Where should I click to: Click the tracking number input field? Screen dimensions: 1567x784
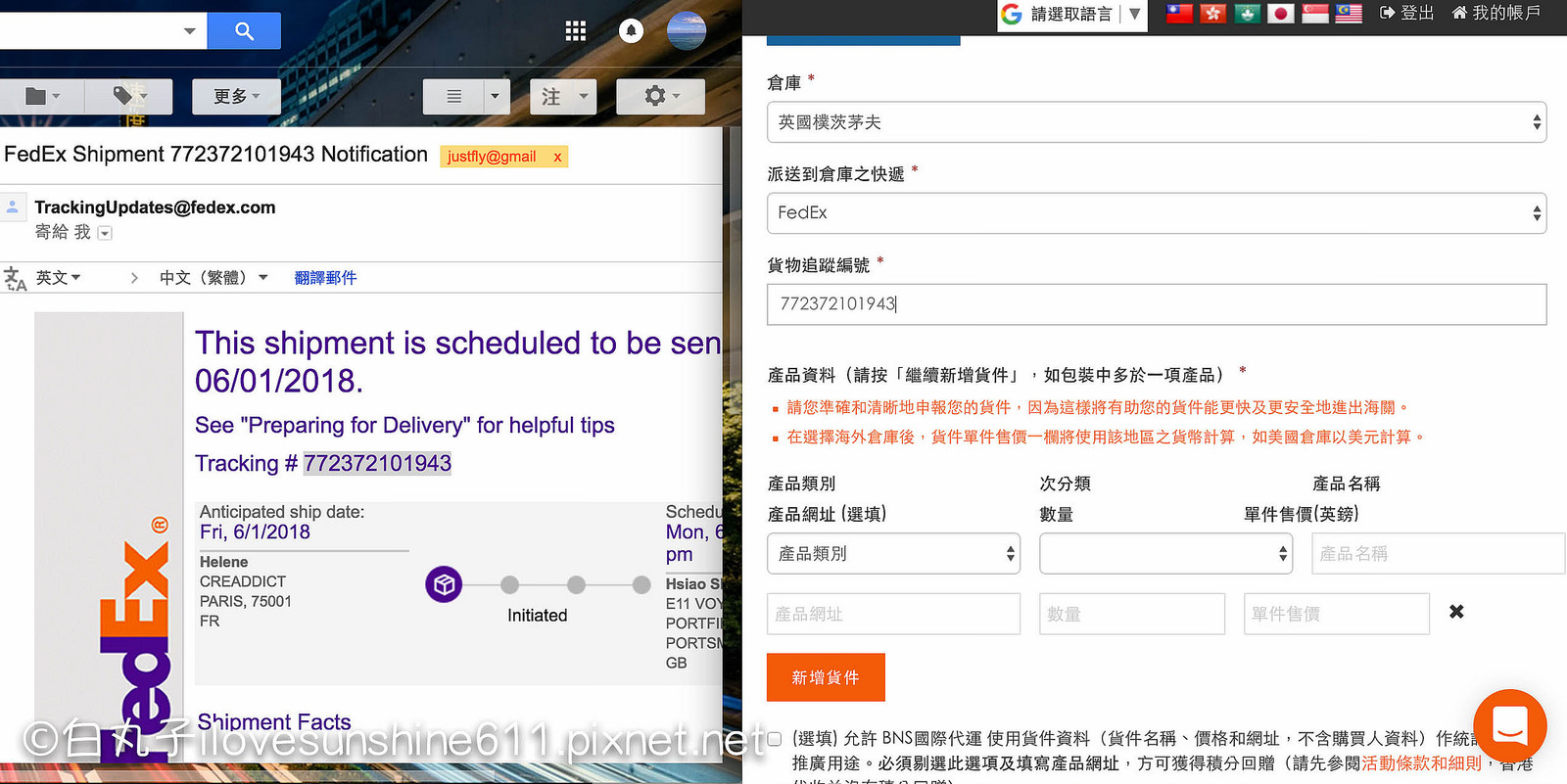[1156, 304]
